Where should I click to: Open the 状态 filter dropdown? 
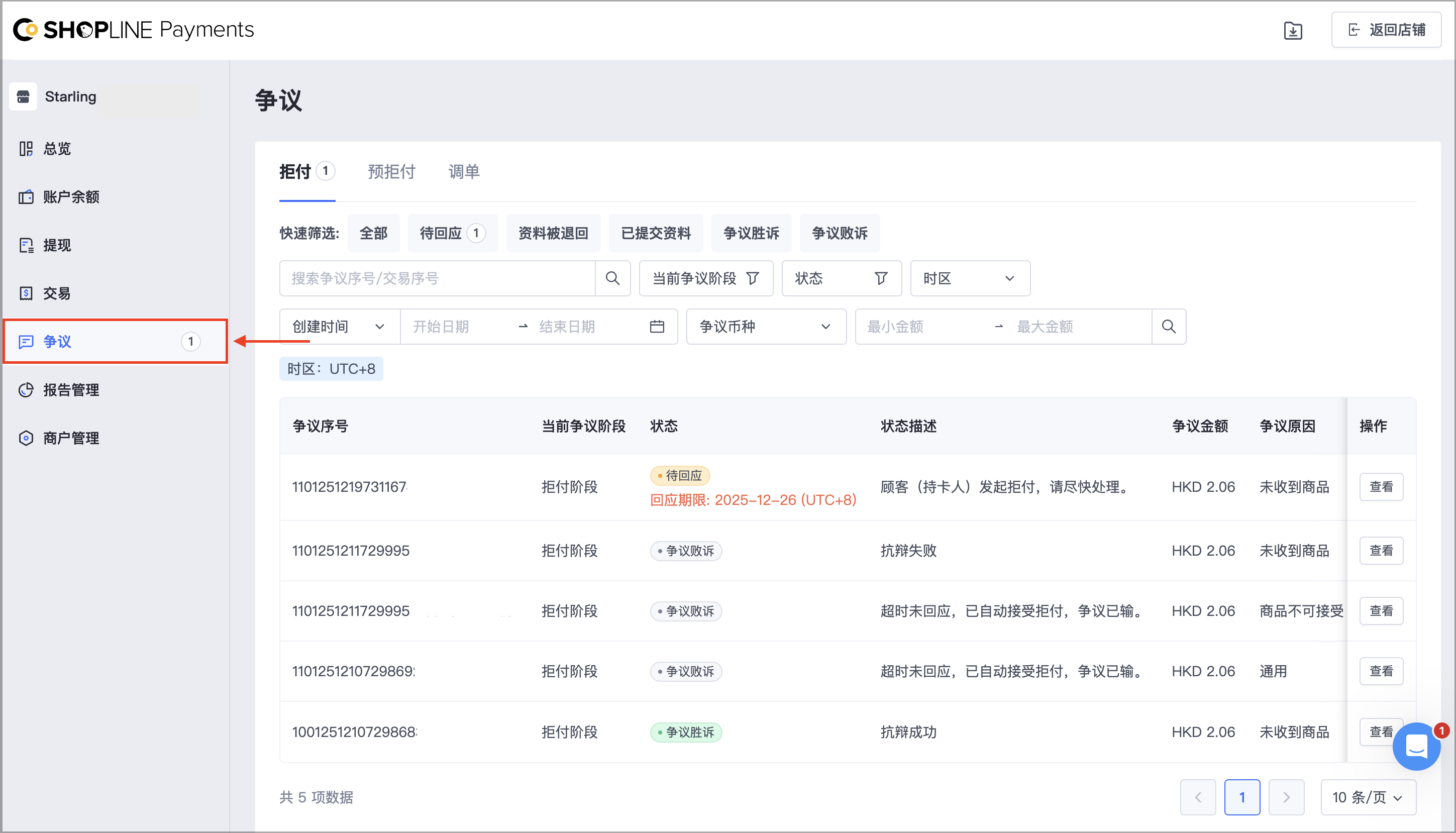(842, 279)
